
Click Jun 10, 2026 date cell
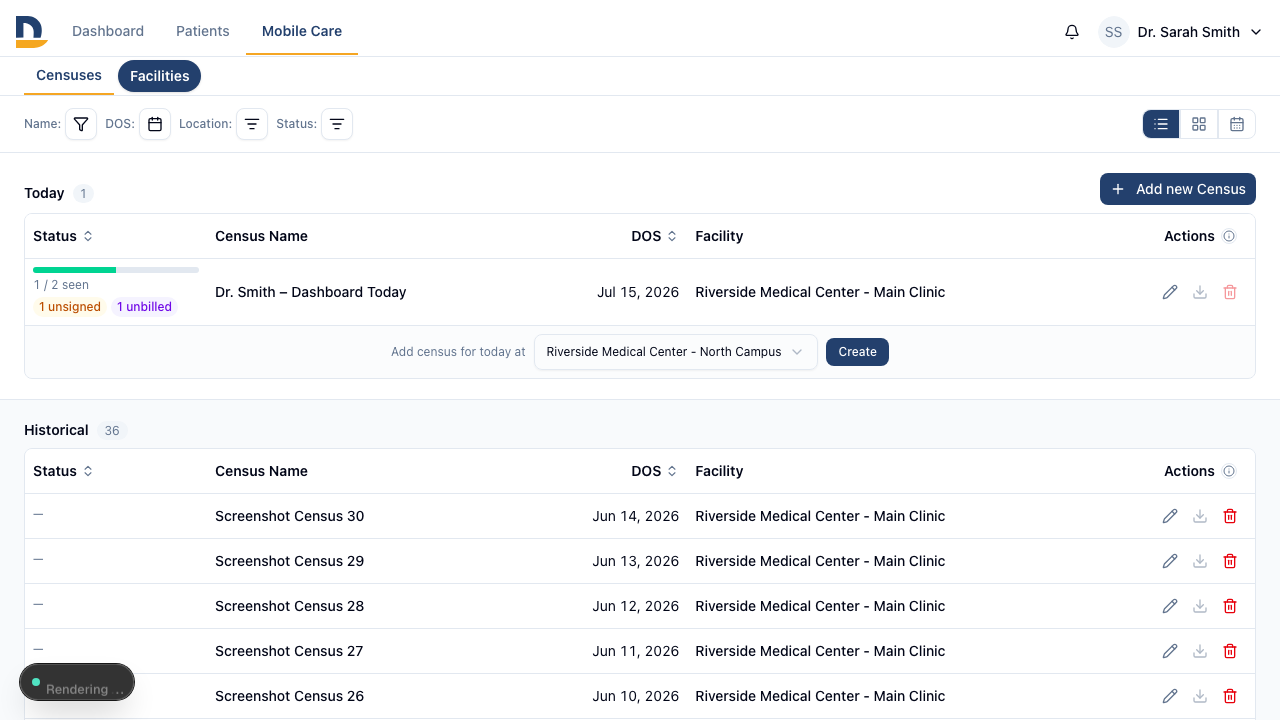pyautogui.click(x=635, y=696)
